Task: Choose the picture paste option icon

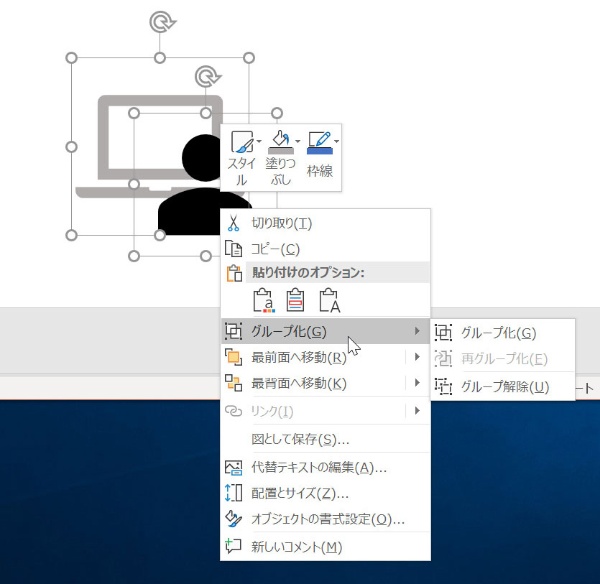Action: click(329, 299)
